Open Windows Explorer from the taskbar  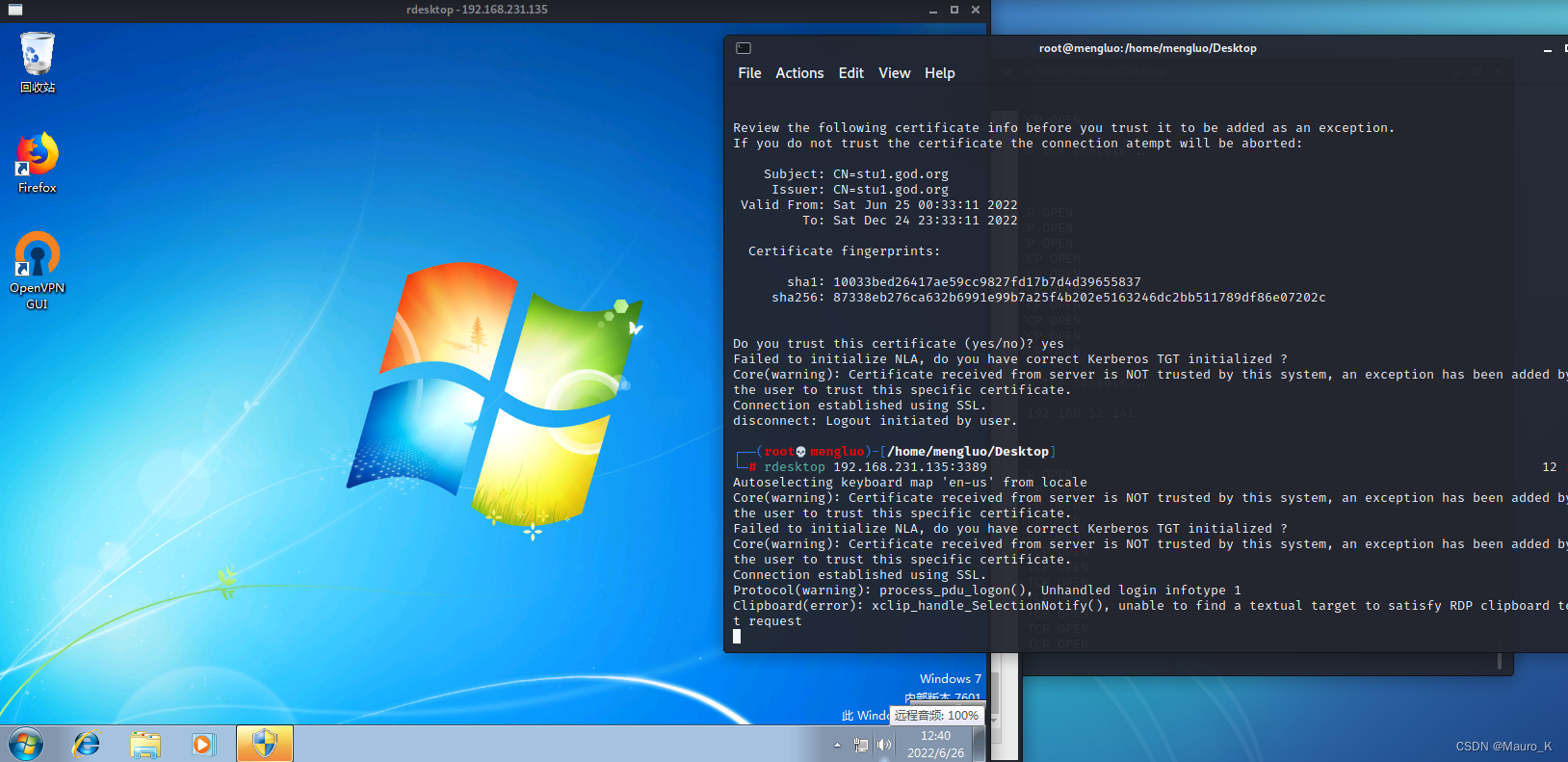145,745
